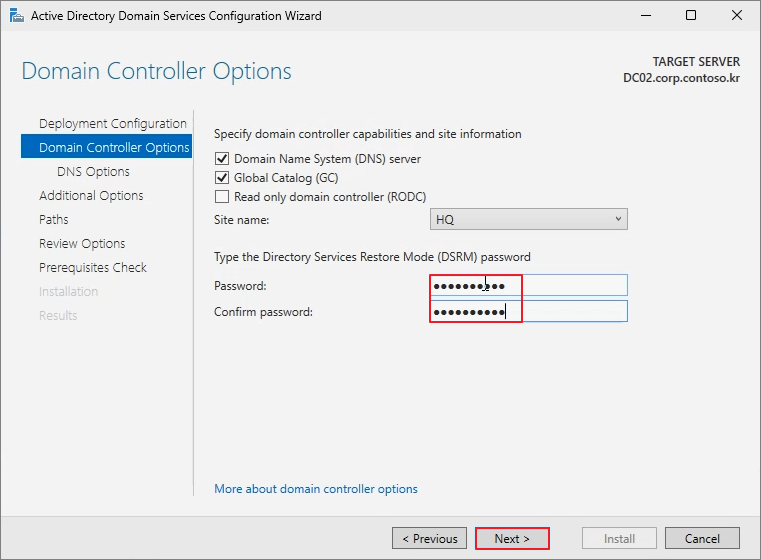Uncheck Domain Name System (DNS) server checkbox
The width and height of the screenshot is (761, 560).
(x=222, y=159)
